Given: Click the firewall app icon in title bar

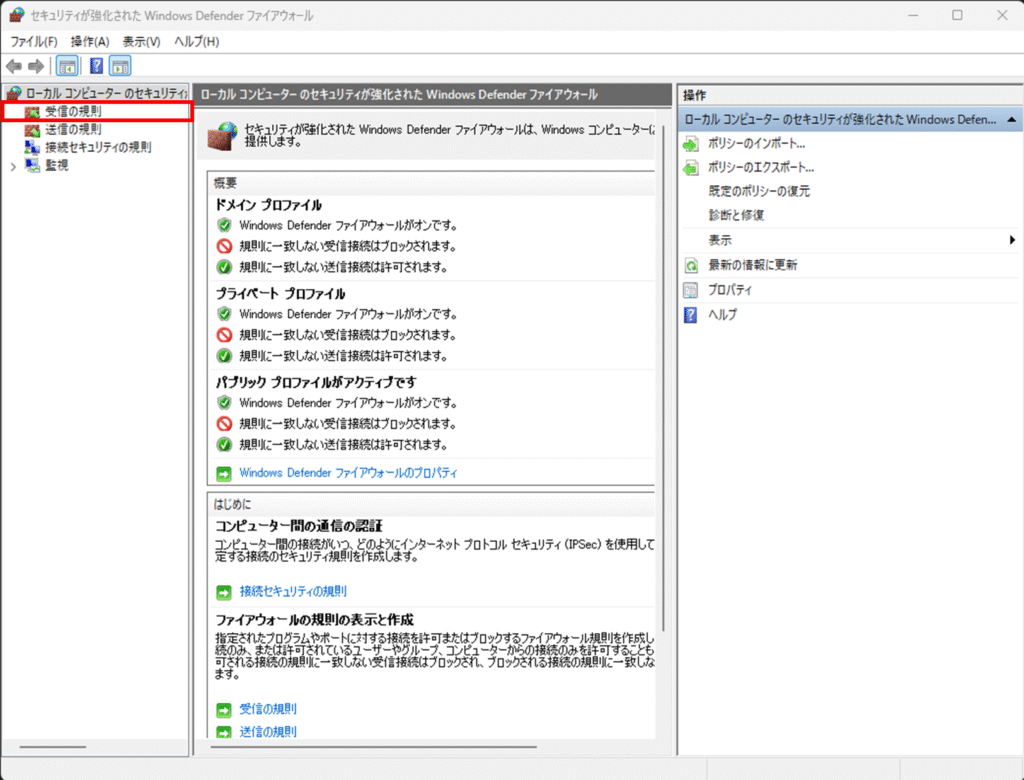Looking at the screenshot, I should 16,15.
